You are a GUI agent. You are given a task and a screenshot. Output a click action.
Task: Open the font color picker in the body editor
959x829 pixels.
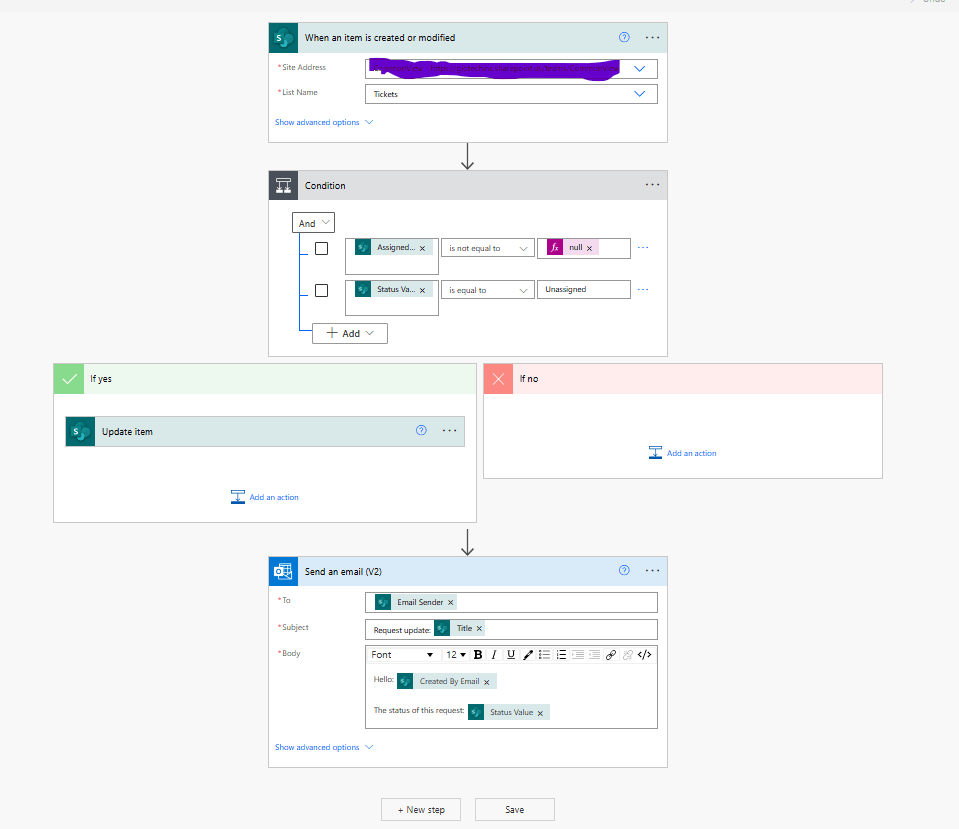pyautogui.click(x=527, y=654)
